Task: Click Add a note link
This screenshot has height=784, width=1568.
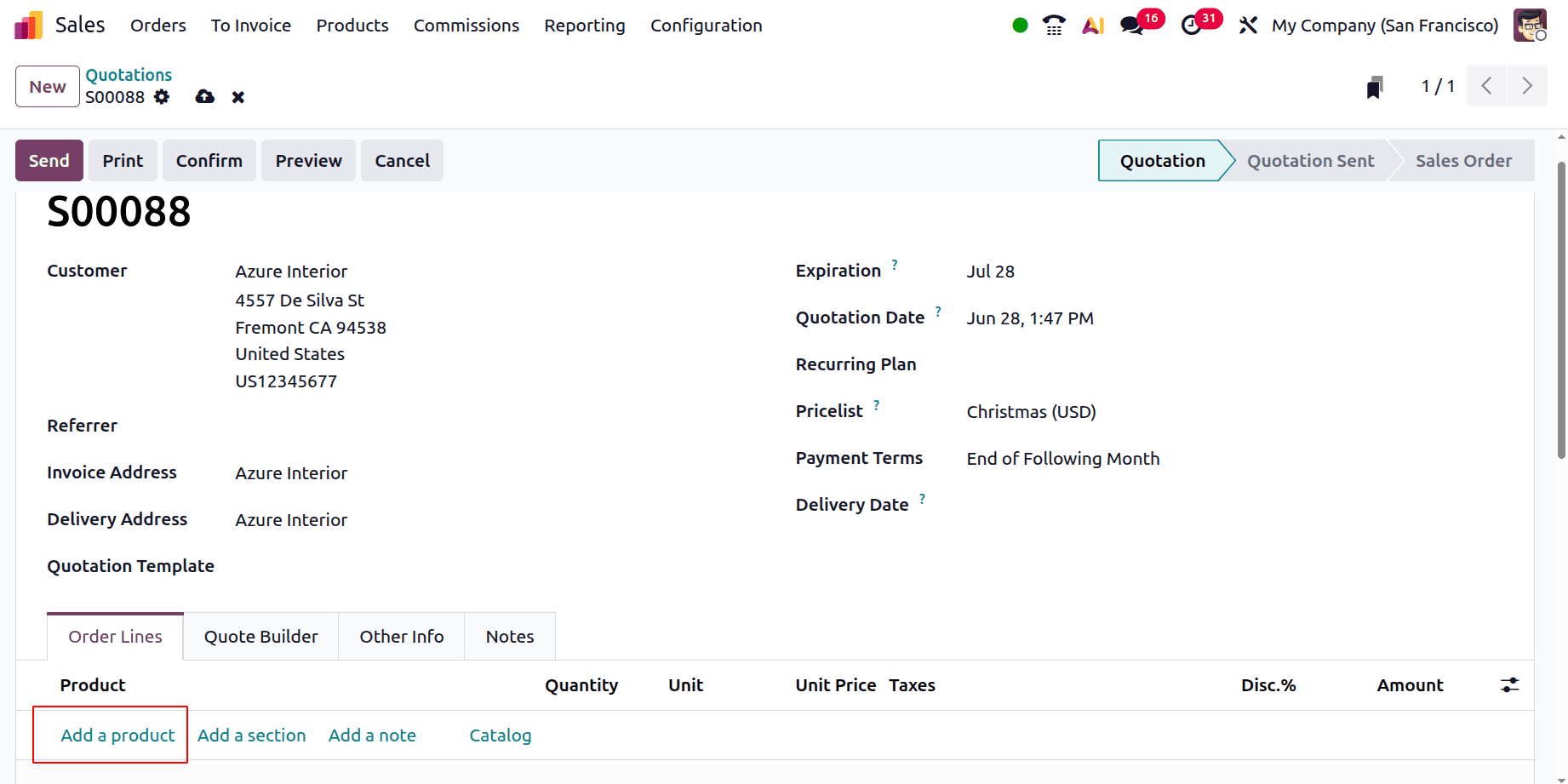Action: (372, 735)
